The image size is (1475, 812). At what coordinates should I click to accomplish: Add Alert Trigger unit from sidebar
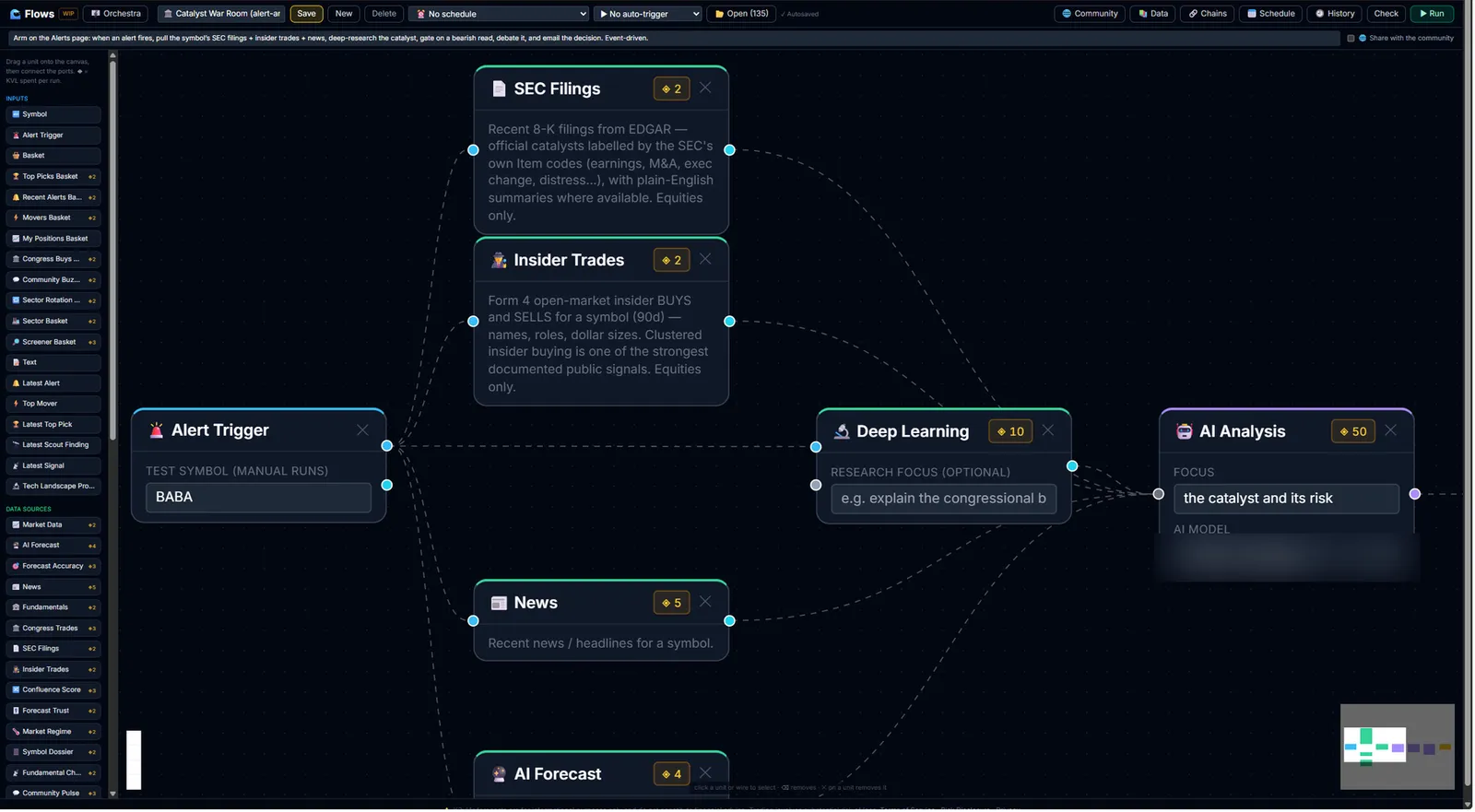(x=53, y=135)
